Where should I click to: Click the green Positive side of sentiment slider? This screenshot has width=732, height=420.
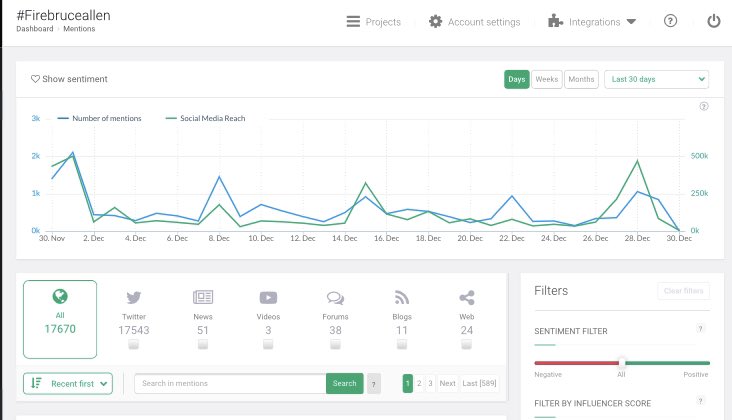click(x=668, y=363)
